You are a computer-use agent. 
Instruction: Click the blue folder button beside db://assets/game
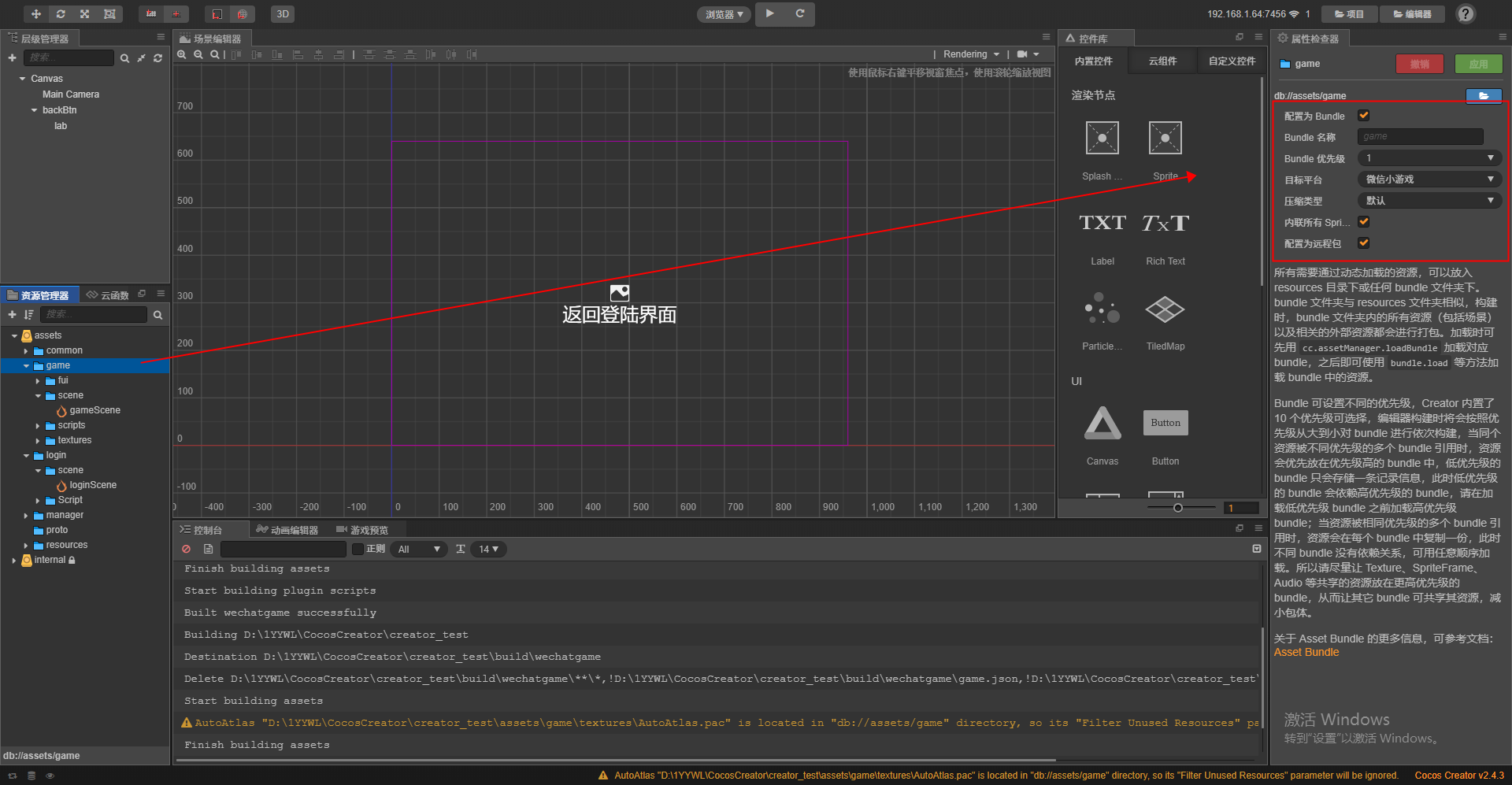click(1484, 95)
